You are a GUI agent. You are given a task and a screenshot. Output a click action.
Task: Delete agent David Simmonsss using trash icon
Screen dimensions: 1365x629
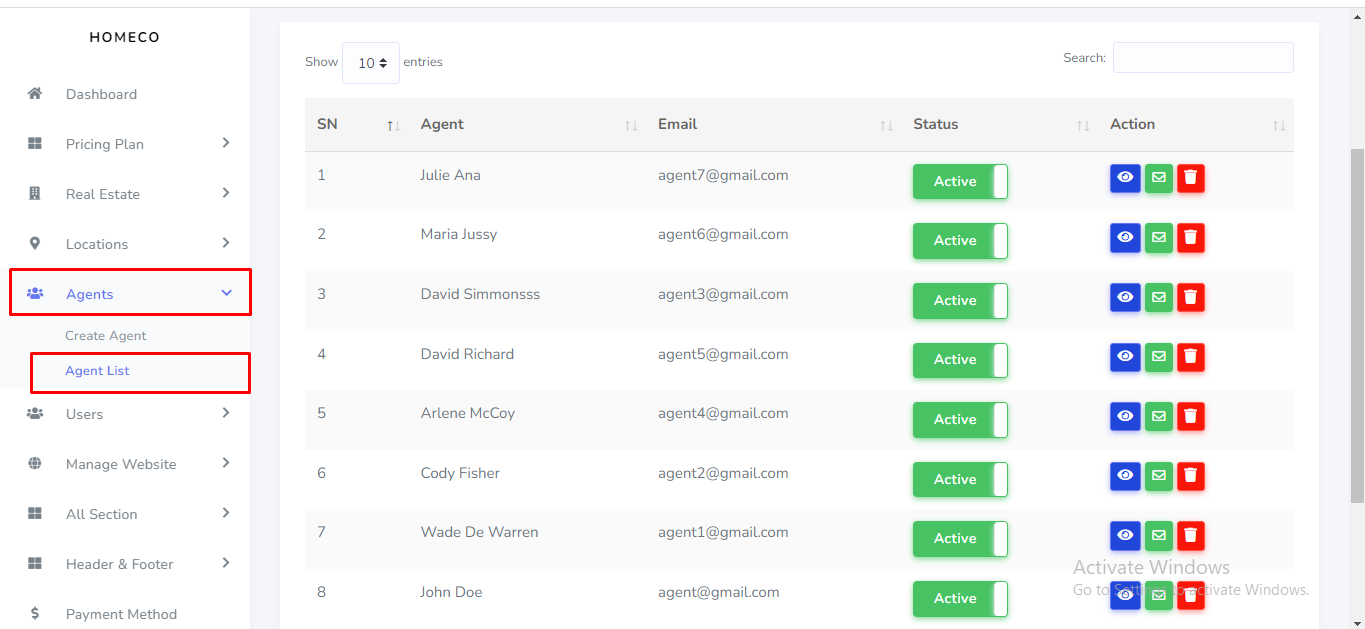[x=1190, y=297]
